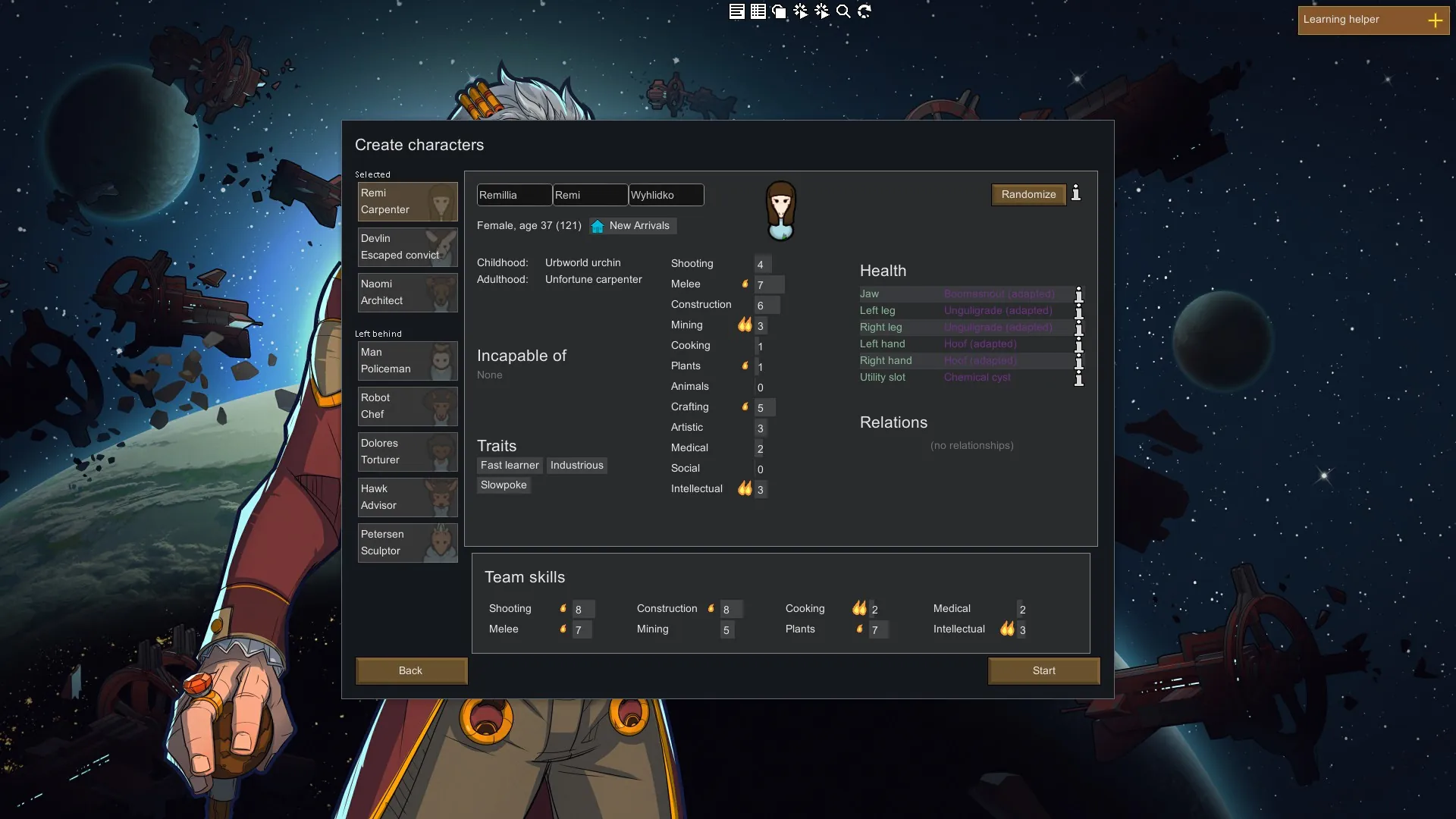Click info icon next to Randomize

pyautogui.click(x=1075, y=194)
